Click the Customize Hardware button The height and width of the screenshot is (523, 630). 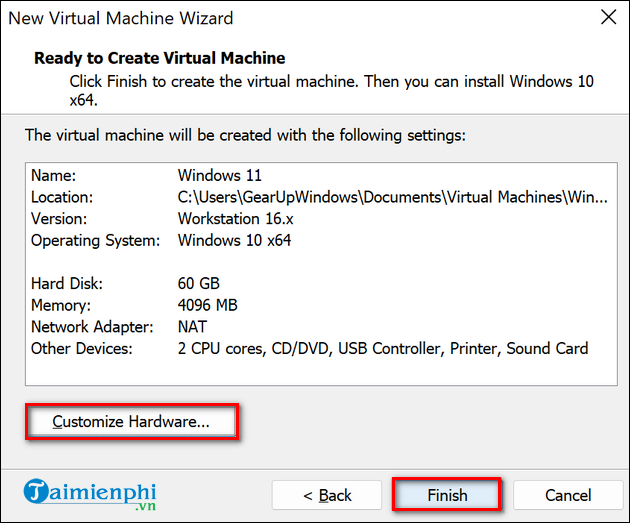click(132, 421)
